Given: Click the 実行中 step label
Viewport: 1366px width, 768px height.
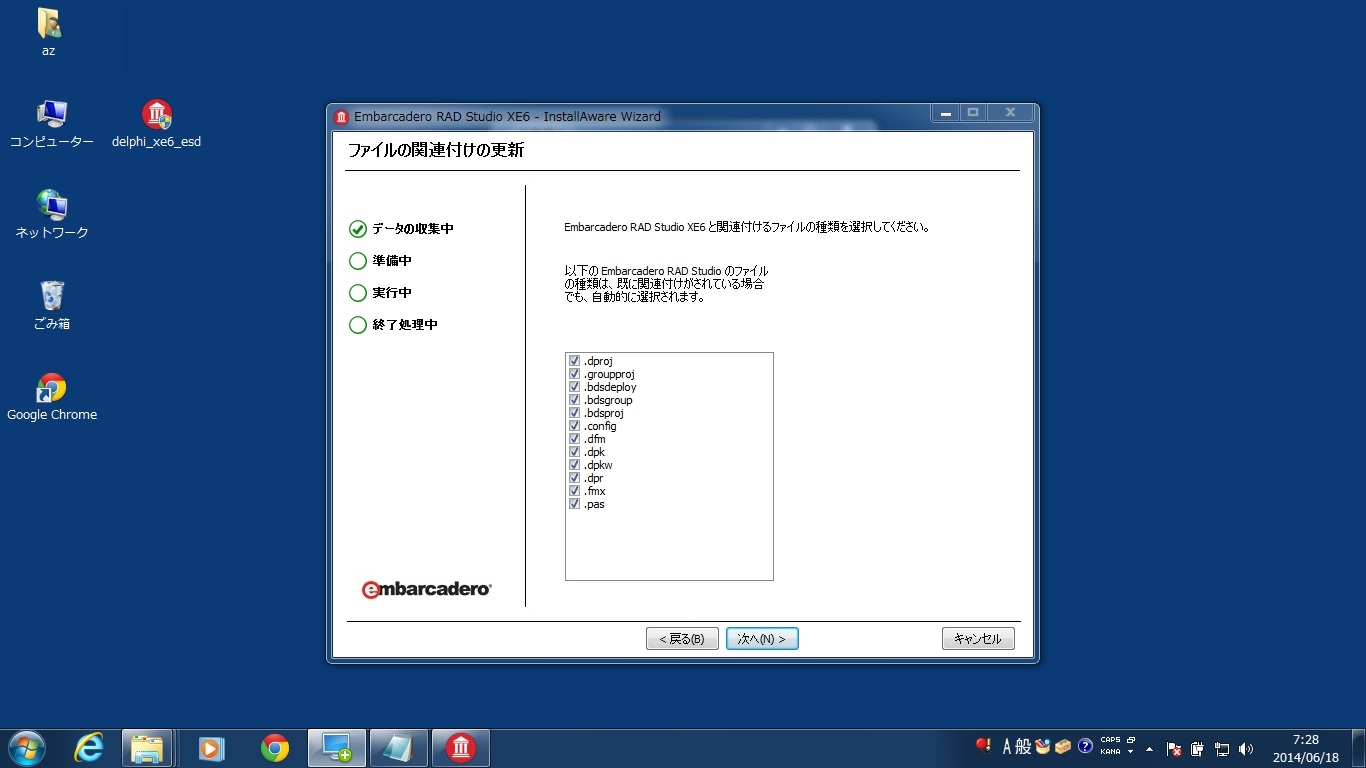Looking at the screenshot, I should coord(392,293).
